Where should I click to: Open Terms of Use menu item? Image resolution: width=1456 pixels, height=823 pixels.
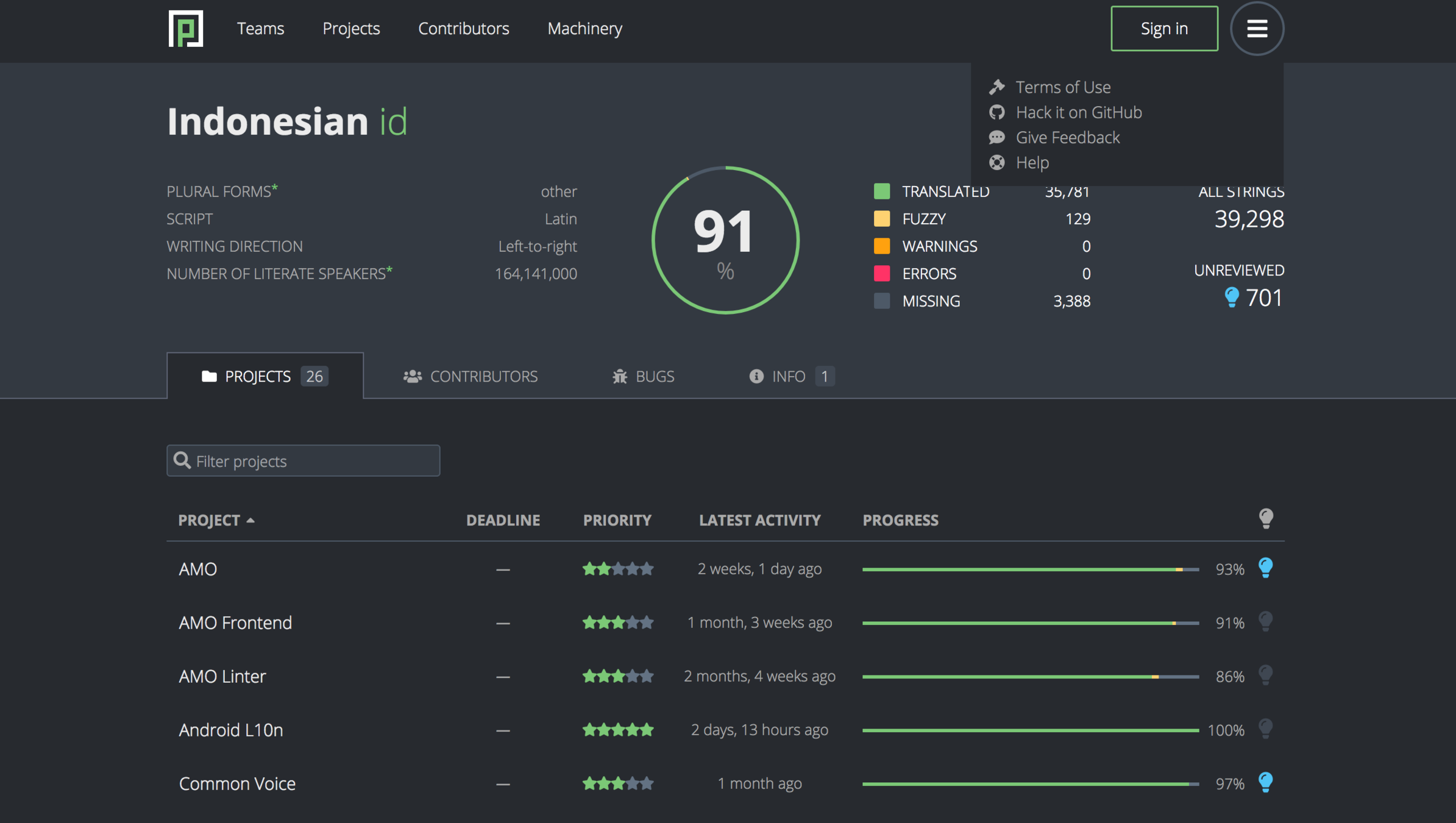coord(1062,87)
